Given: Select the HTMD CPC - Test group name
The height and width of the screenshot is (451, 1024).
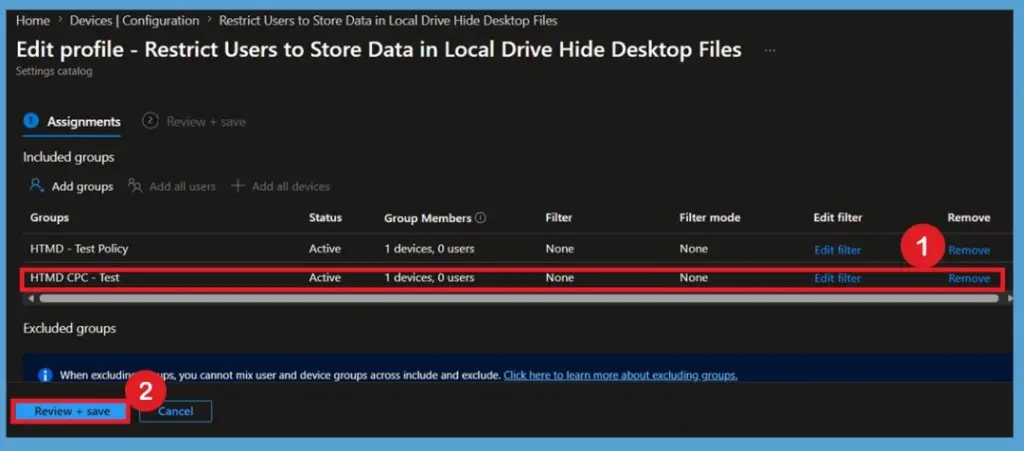Looking at the screenshot, I should point(74,277).
